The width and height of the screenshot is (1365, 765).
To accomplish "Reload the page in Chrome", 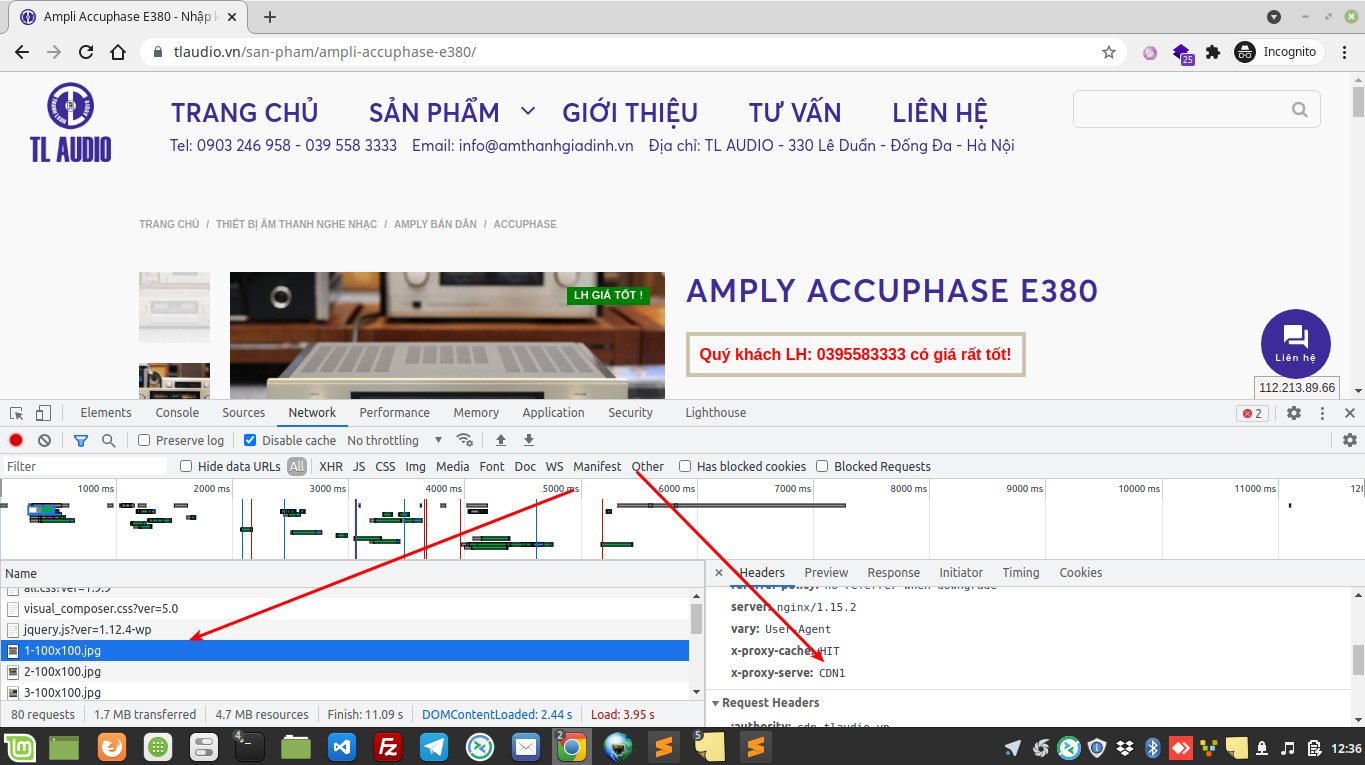I will (86, 52).
